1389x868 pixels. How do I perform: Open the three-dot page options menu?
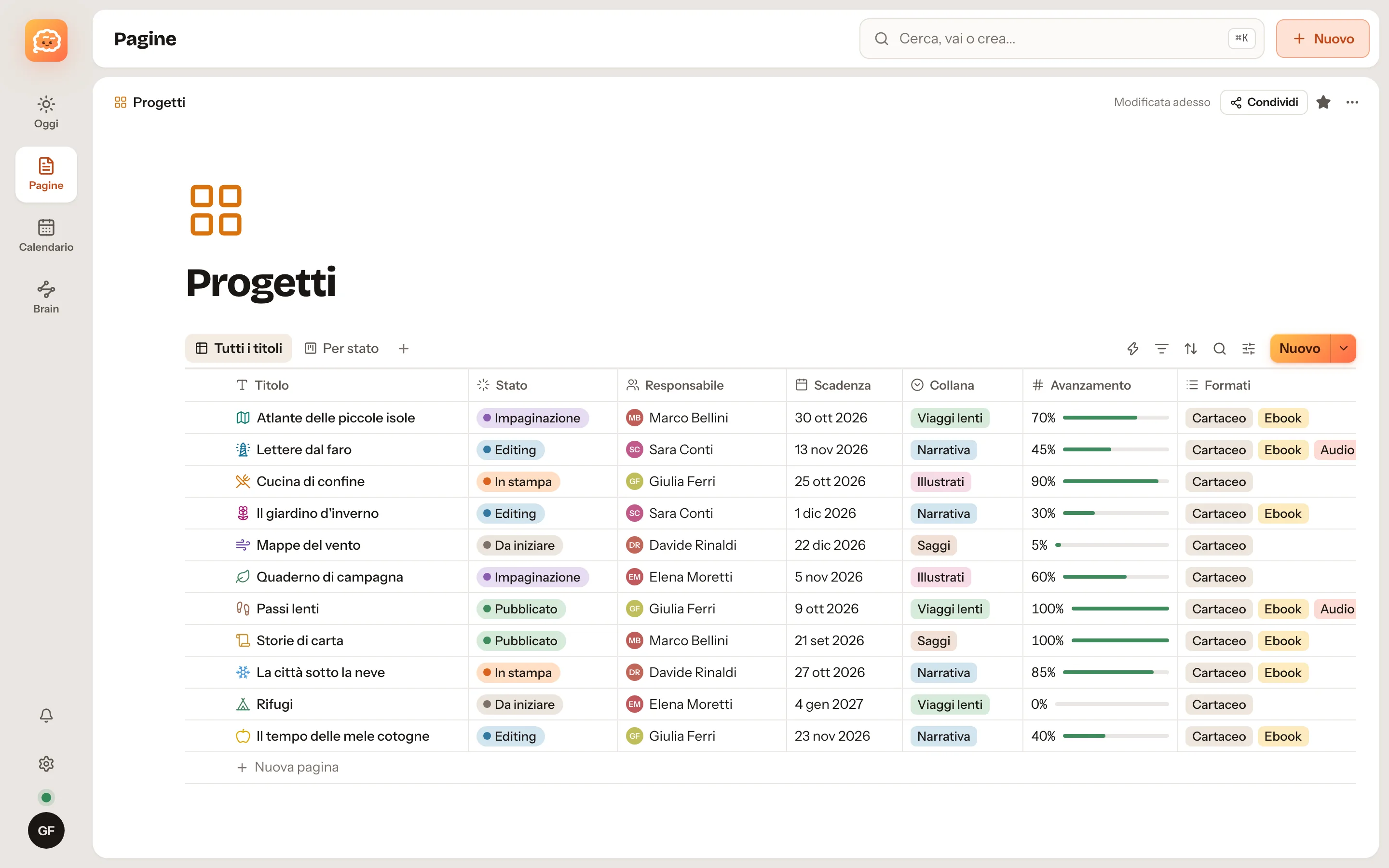coord(1352,102)
